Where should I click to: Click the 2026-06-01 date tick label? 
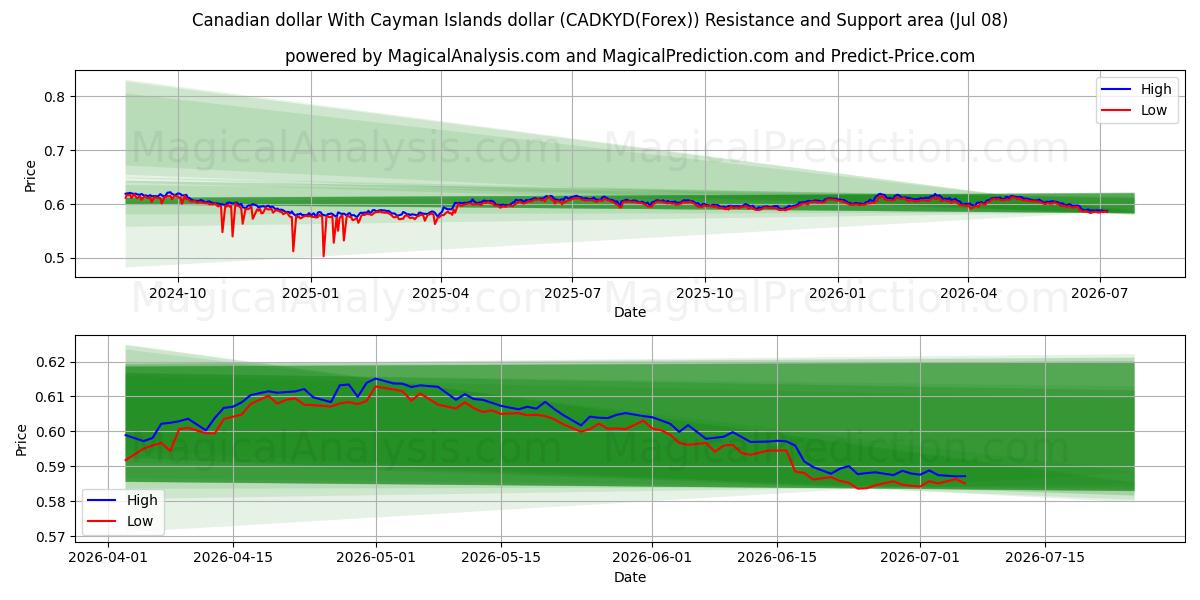point(652,558)
